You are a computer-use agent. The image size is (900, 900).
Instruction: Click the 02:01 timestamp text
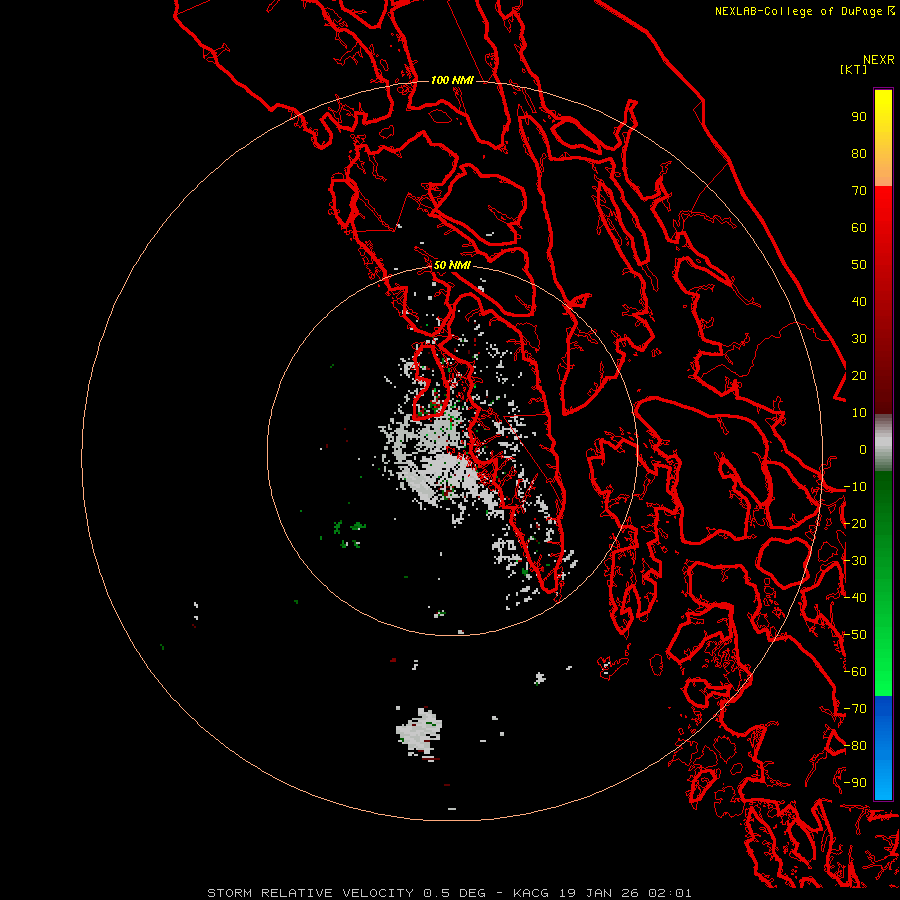point(670,893)
